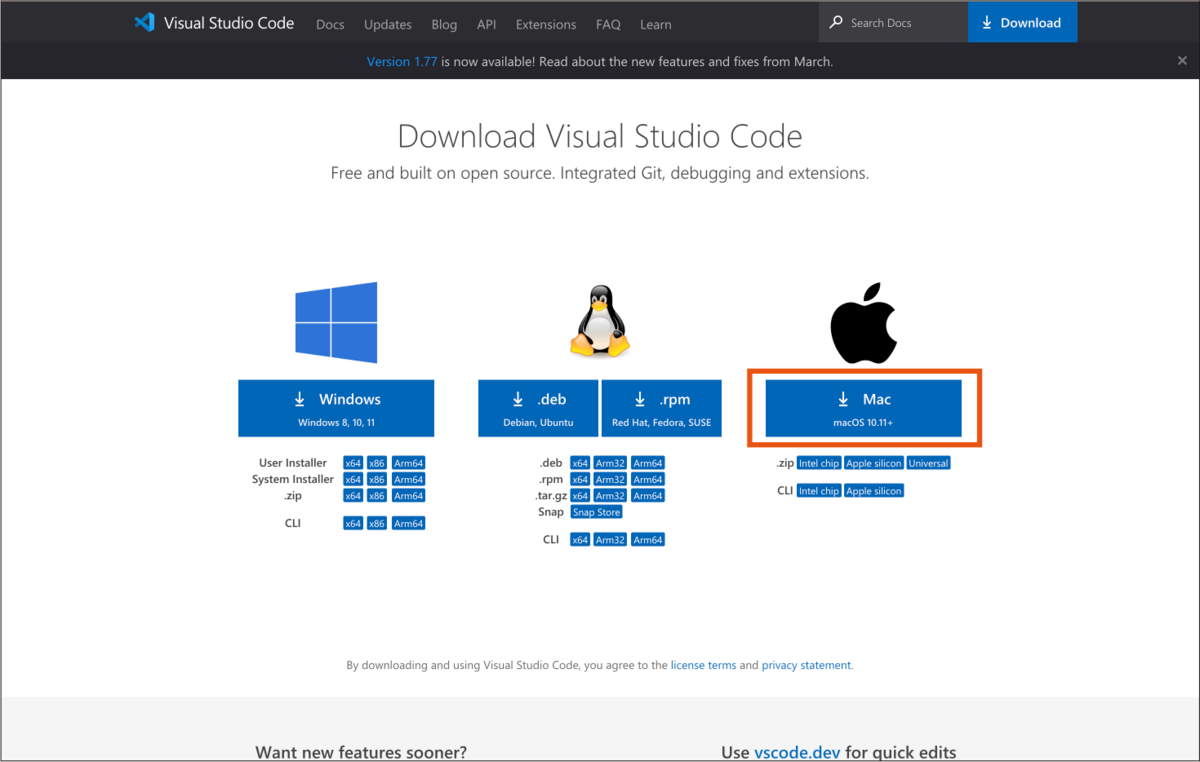Focus the Search Docs field

pyautogui.click(x=894, y=22)
